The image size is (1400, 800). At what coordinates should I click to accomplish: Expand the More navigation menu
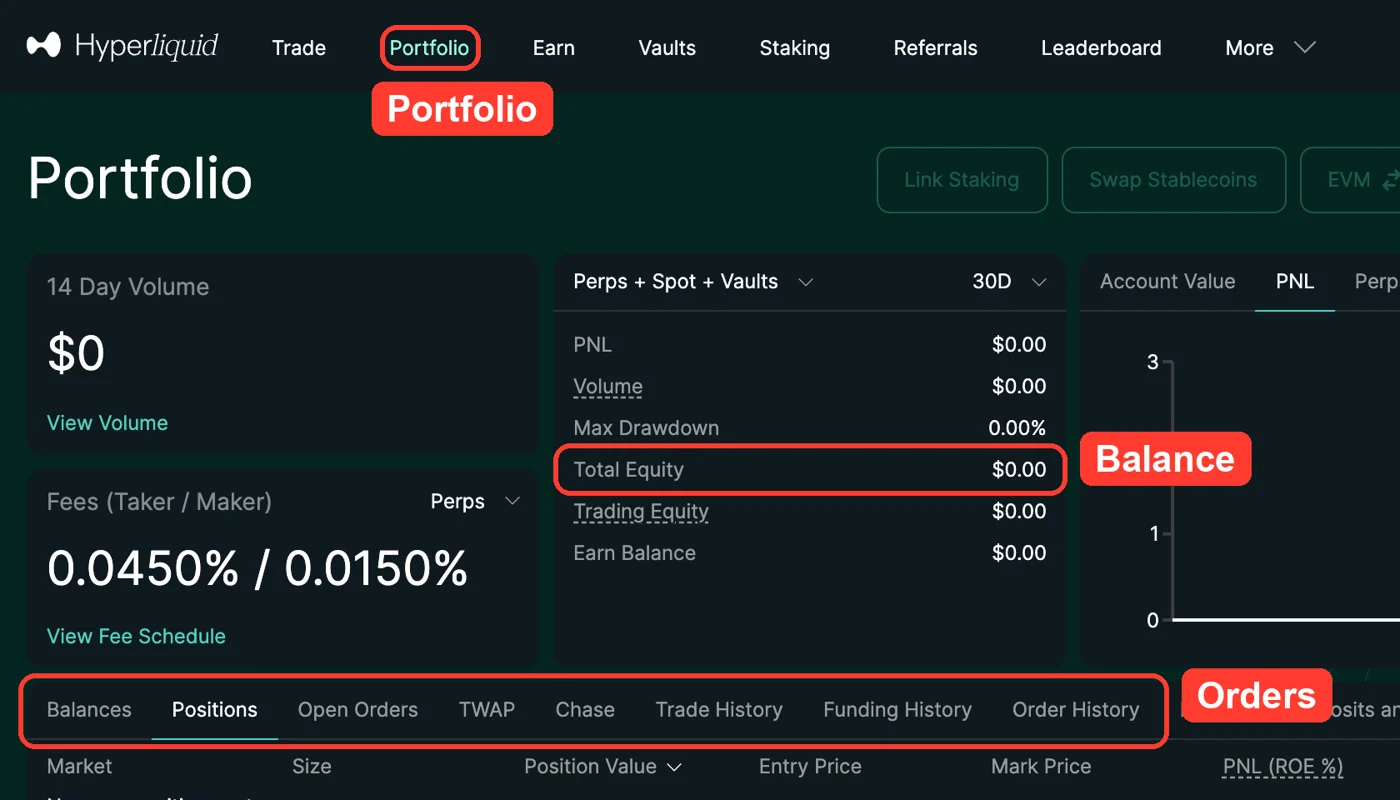pos(1270,48)
